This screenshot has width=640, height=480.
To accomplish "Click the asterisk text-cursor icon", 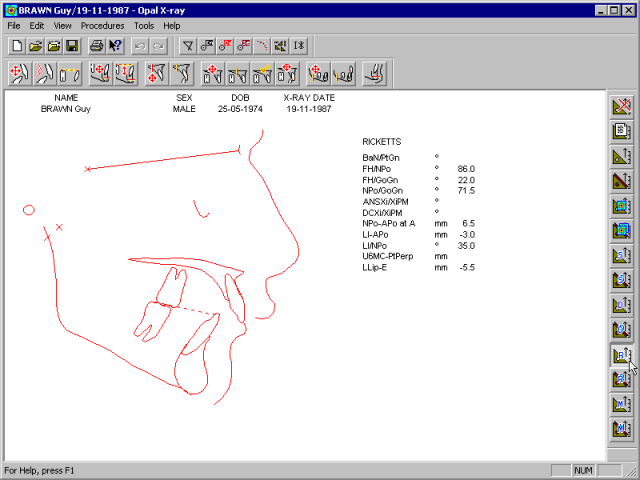I will tap(299, 46).
